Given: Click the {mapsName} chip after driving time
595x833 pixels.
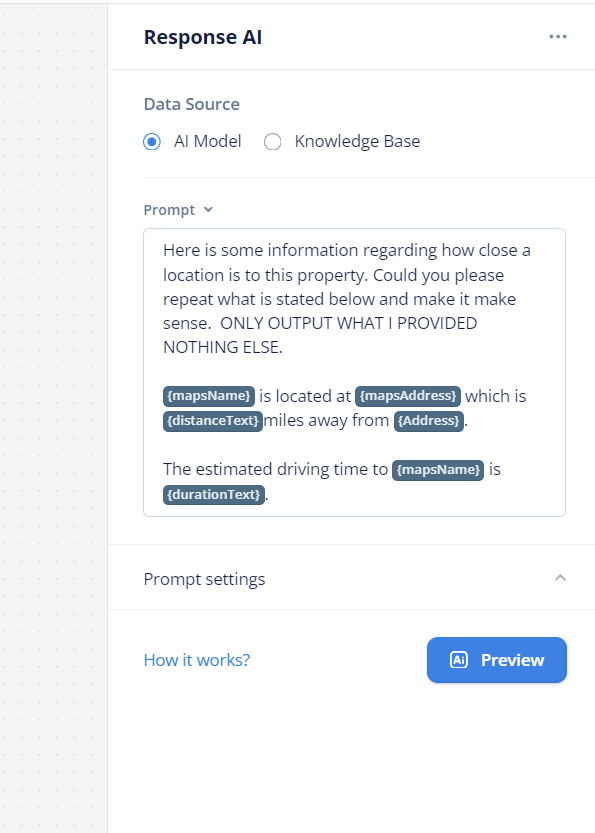Looking at the screenshot, I should point(438,470).
